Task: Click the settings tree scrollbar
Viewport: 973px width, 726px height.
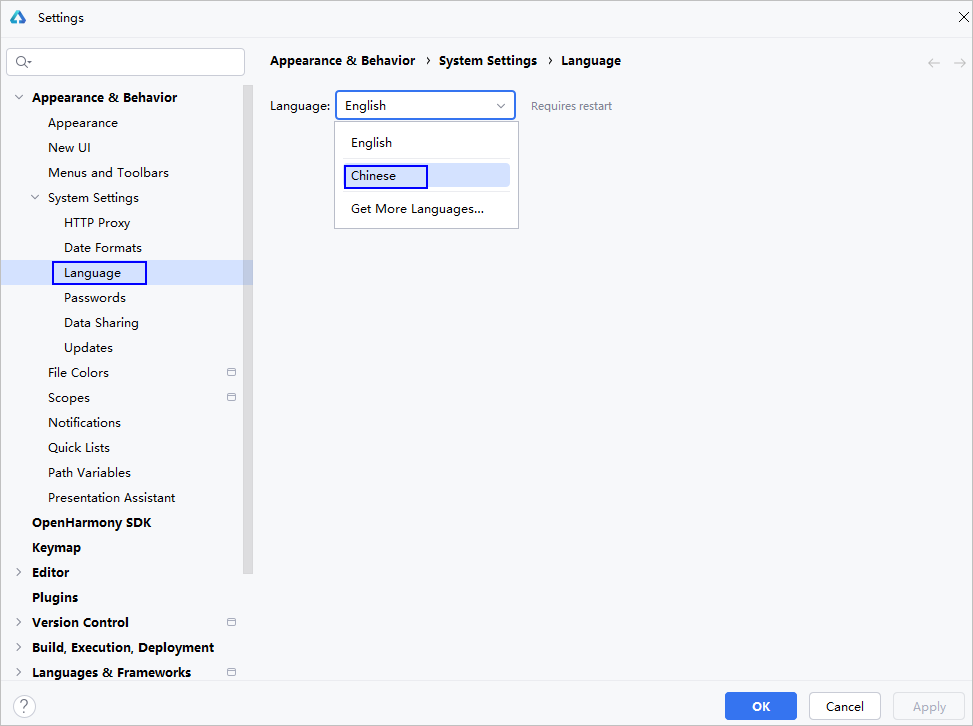Action: coord(248,330)
